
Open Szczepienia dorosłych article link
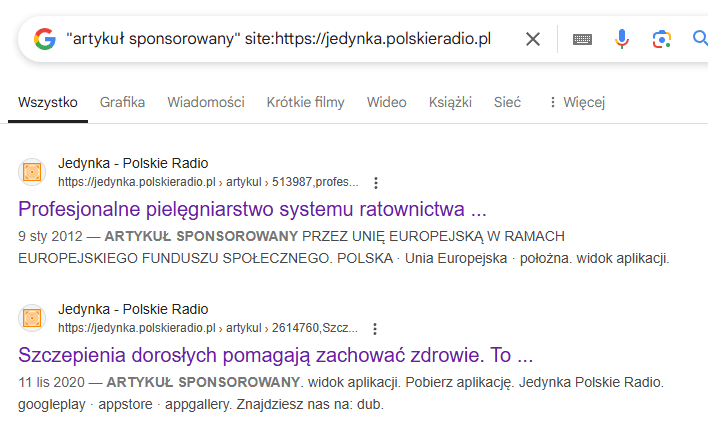coord(275,356)
